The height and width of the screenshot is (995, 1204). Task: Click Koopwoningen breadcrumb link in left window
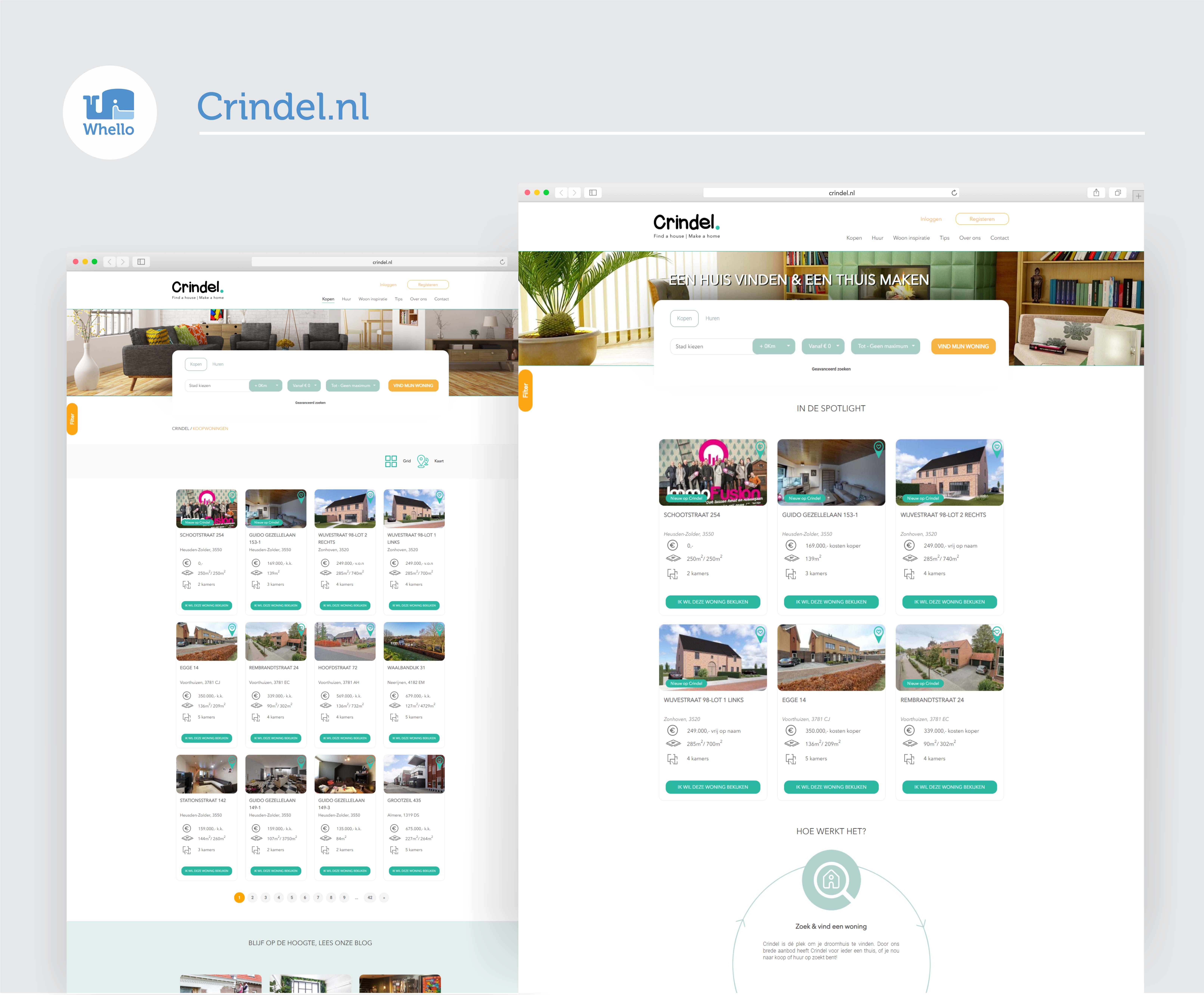tap(210, 429)
